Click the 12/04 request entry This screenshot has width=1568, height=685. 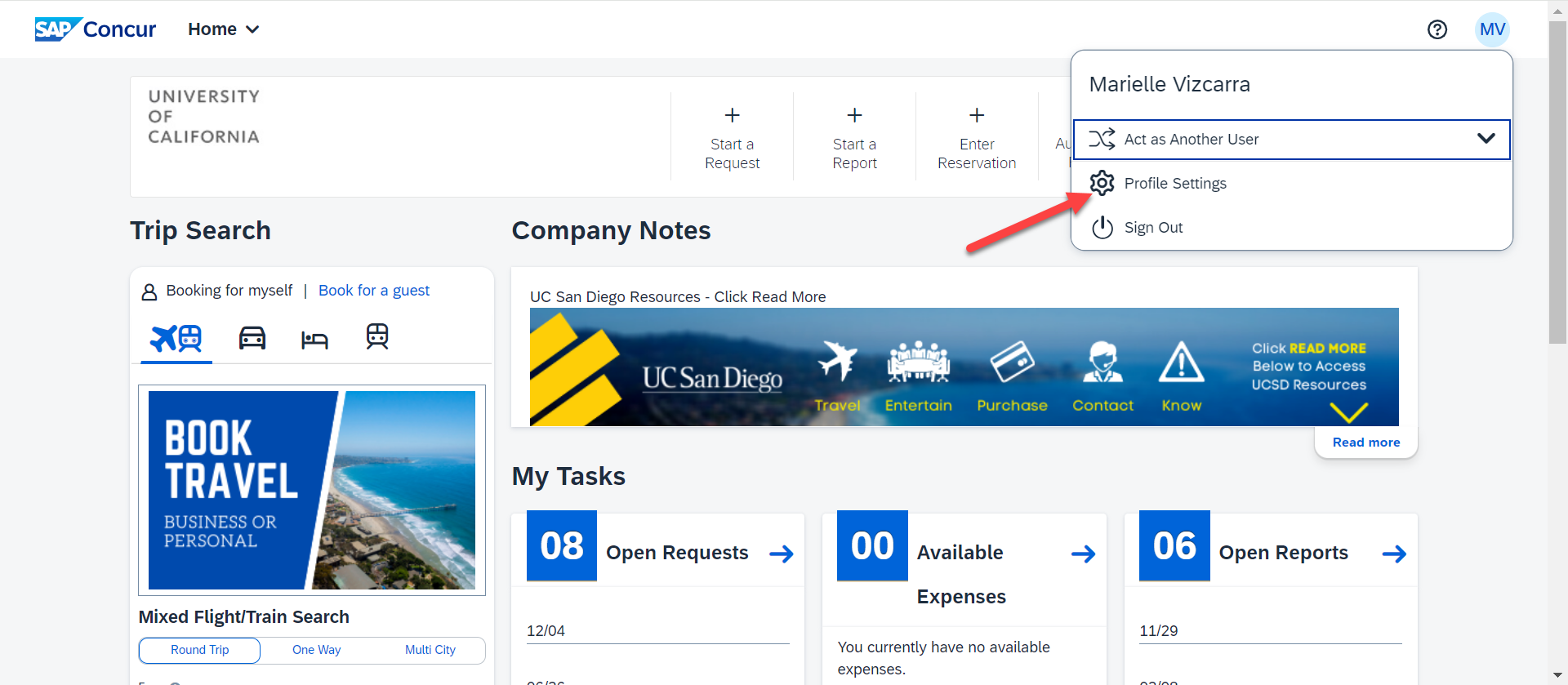[658, 631]
